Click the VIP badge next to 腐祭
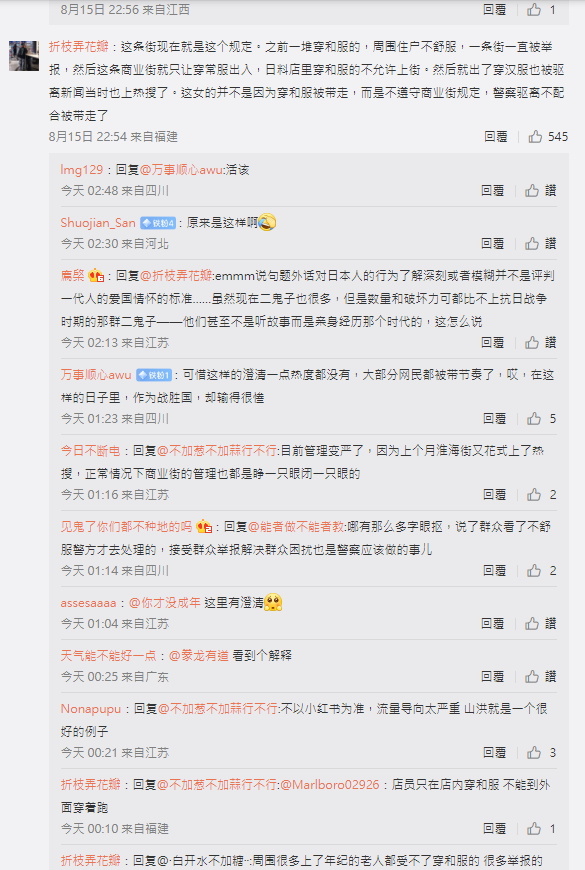 (x=96, y=275)
